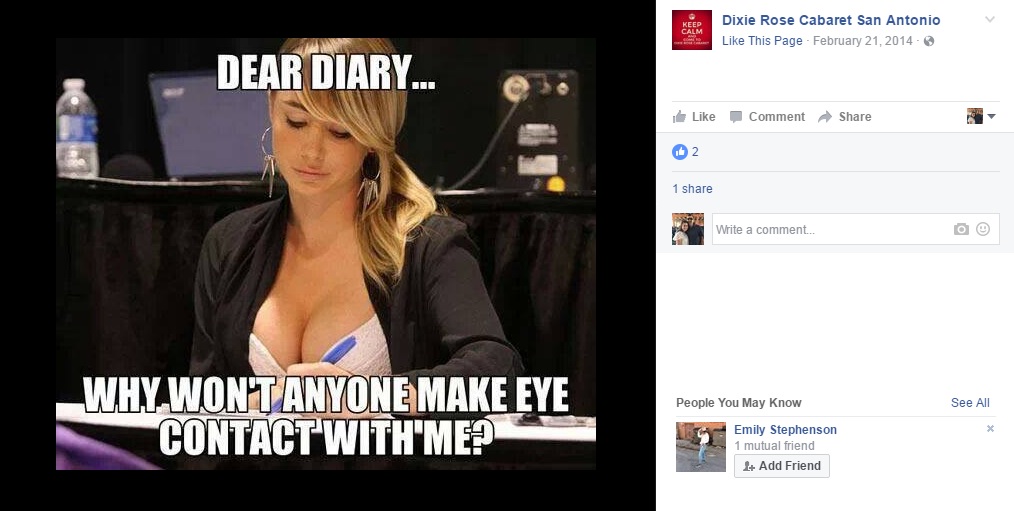The height and width of the screenshot is (511, 1014).
Task: Focus the Write a comment field
Action: coord(856,230)
